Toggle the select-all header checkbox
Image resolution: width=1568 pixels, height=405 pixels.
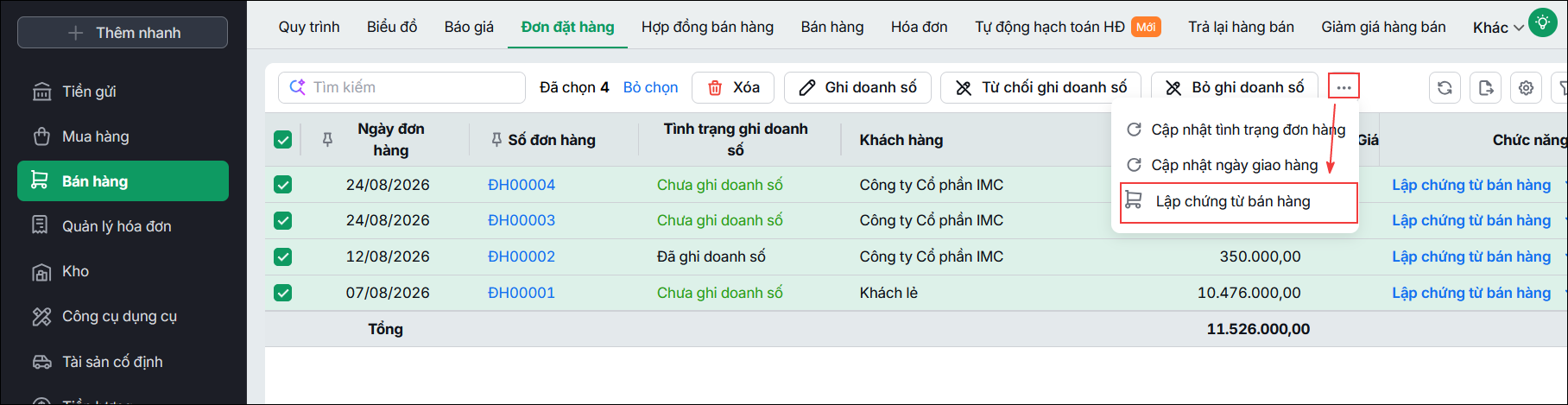pos(282,139)
